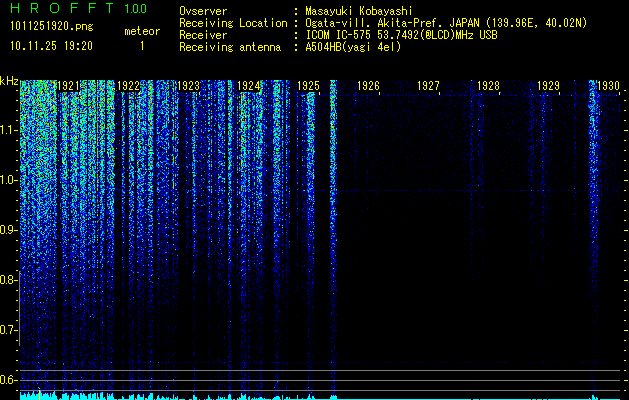Image resolution: width=629 pixels, height=400 pixels.
Task: Click the yellow peak marker in level graph
Action: point(39,394)
